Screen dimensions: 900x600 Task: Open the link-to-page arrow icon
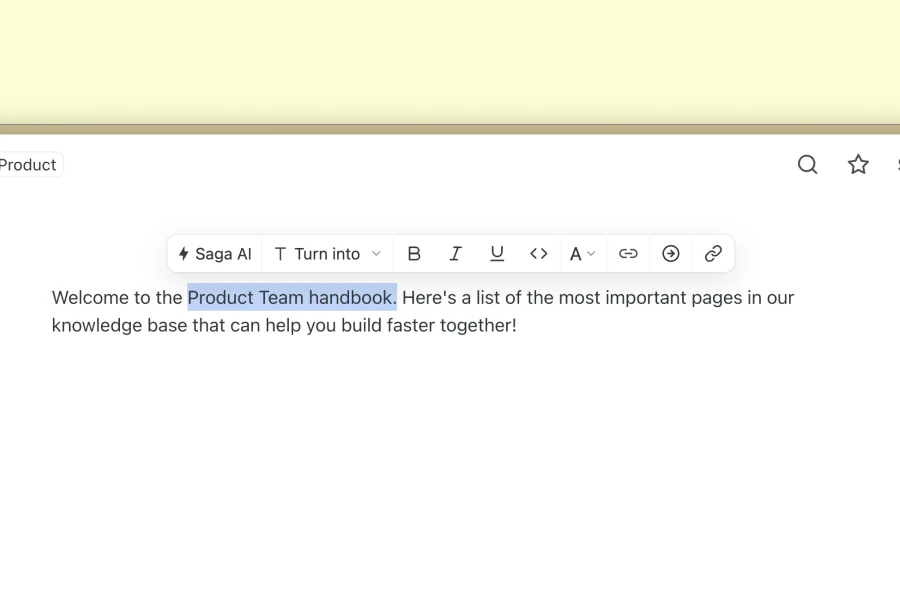[x=670, y=253]
